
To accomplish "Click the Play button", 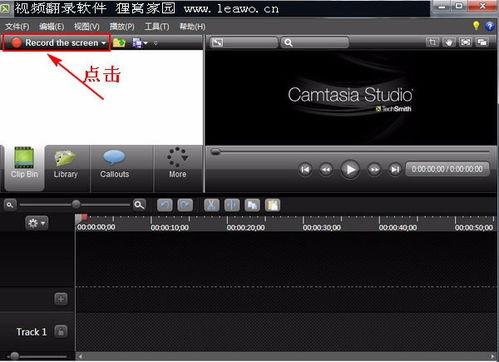I will pos(350,169).
